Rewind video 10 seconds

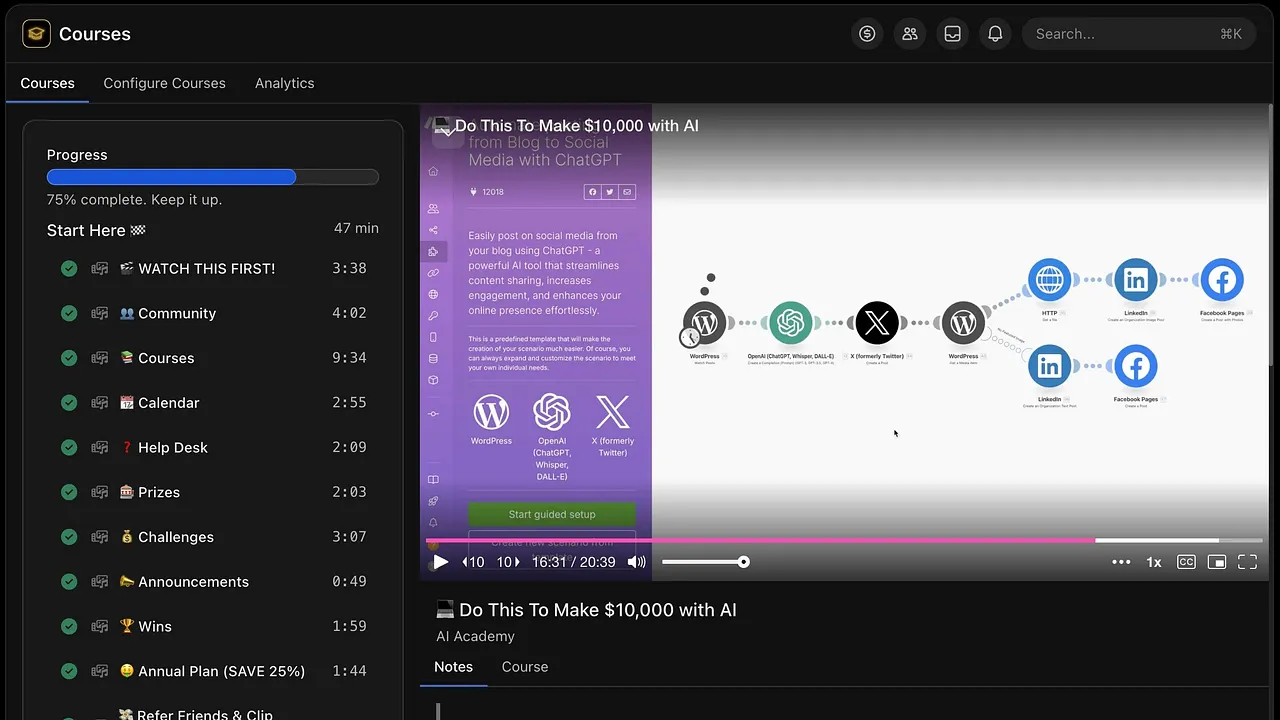473,562
